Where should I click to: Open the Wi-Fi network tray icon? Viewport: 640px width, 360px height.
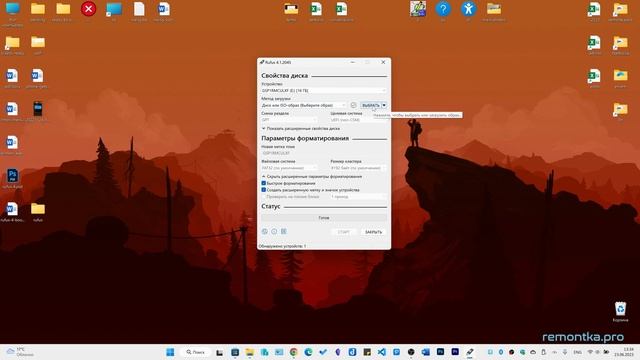click(x=590, y=352)
